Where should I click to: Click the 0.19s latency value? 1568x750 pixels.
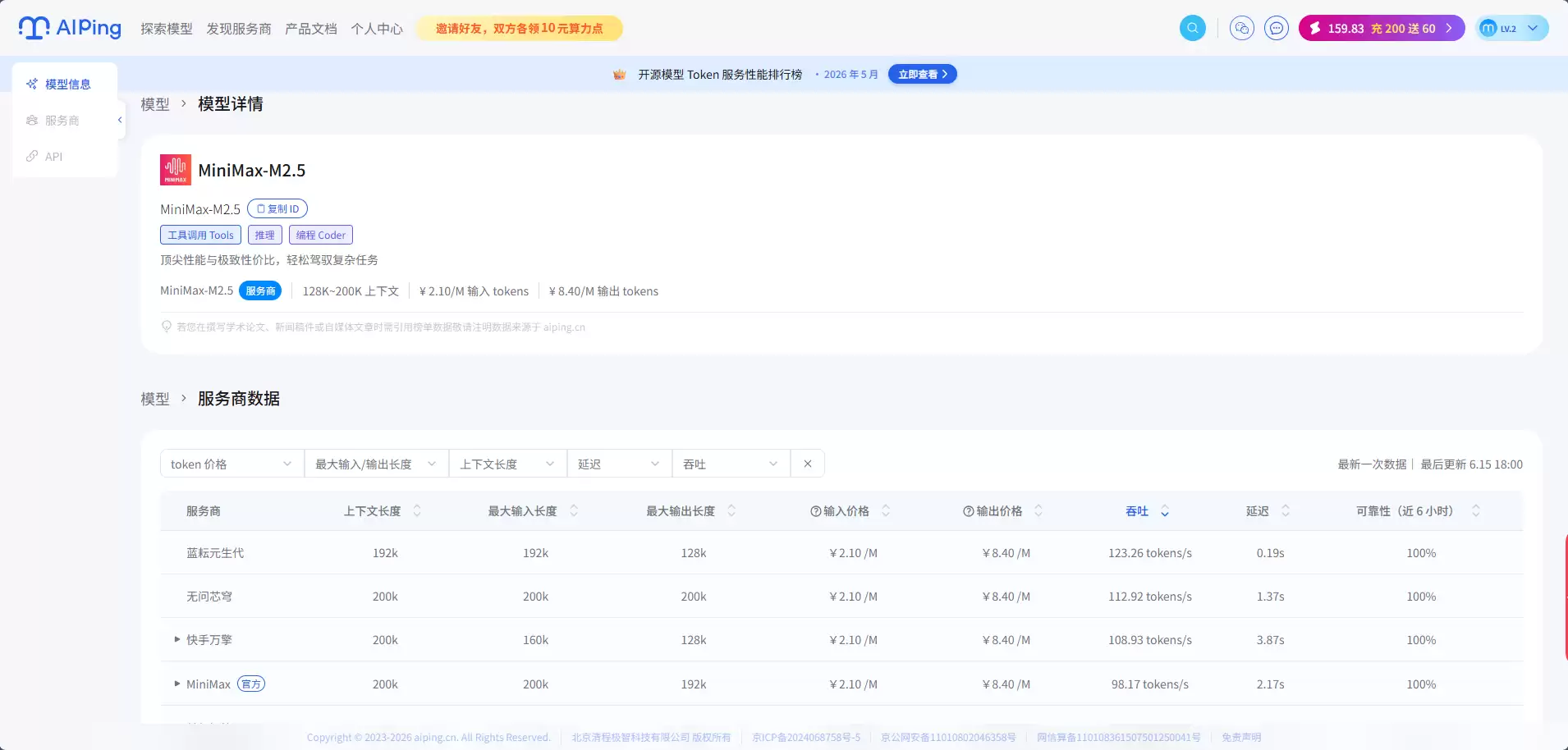[x=1270, y=553]
